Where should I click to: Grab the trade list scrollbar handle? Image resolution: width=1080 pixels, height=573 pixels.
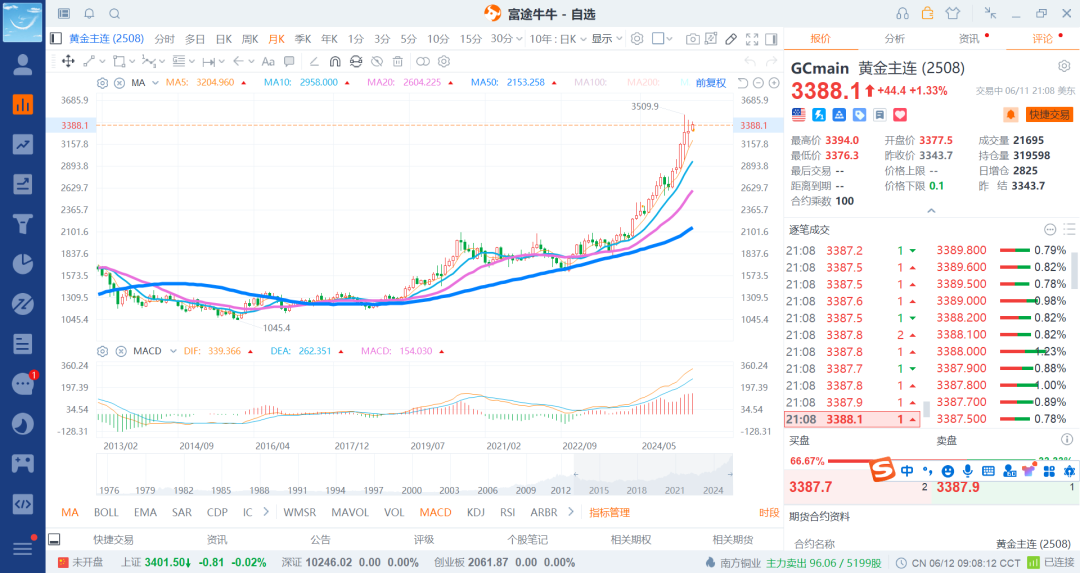(927, 410)
